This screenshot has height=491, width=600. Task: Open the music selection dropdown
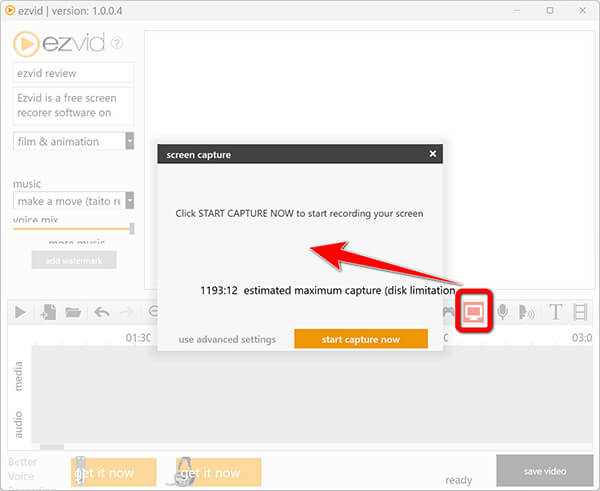130,200
